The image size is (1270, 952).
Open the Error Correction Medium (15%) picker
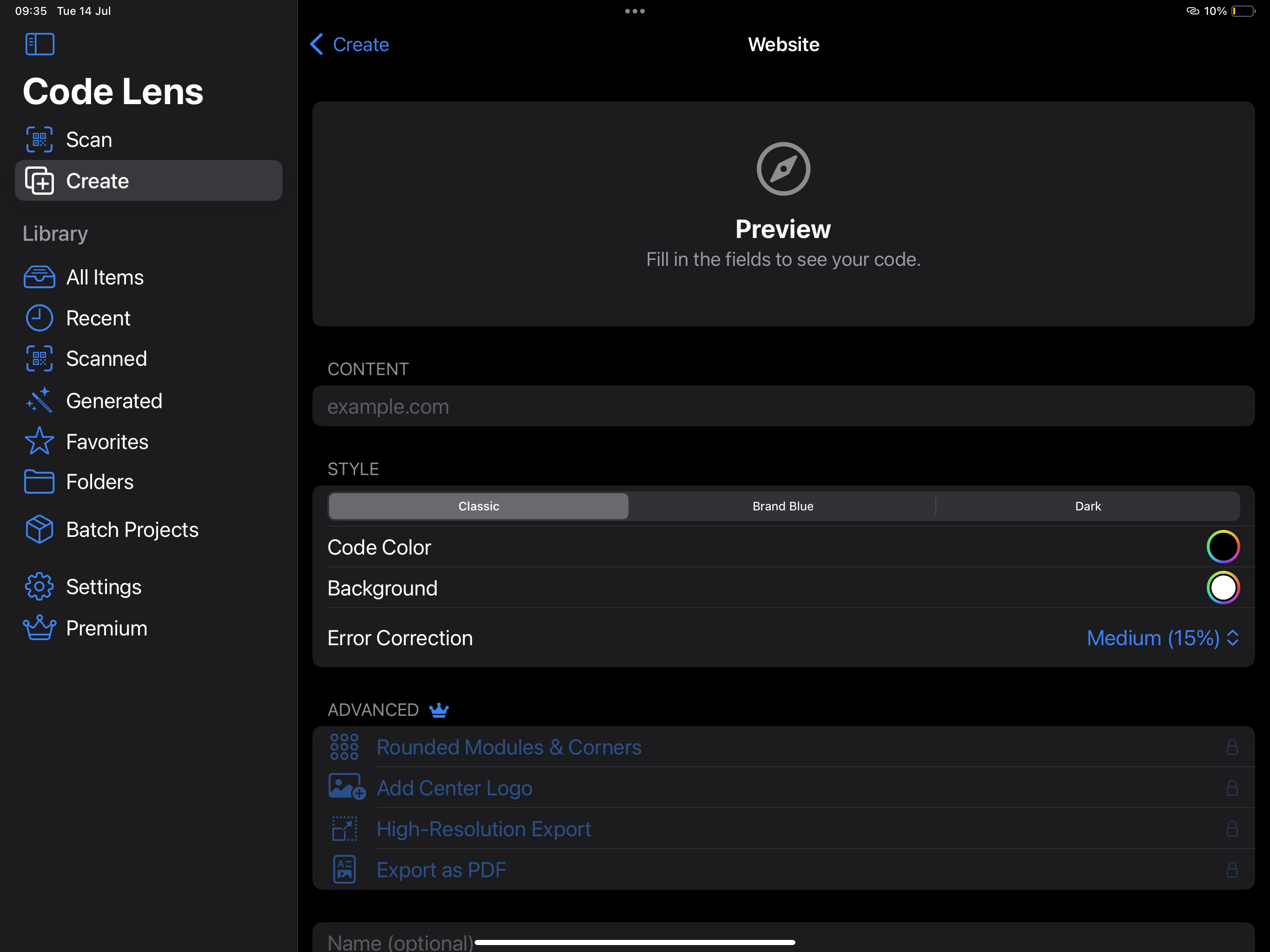[x=1163, y=638]
